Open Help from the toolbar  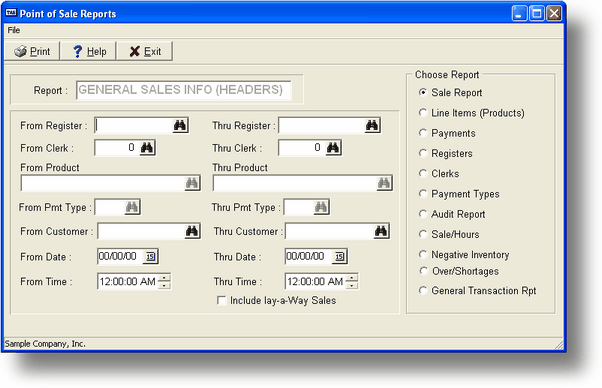click(x=89, y=51)
